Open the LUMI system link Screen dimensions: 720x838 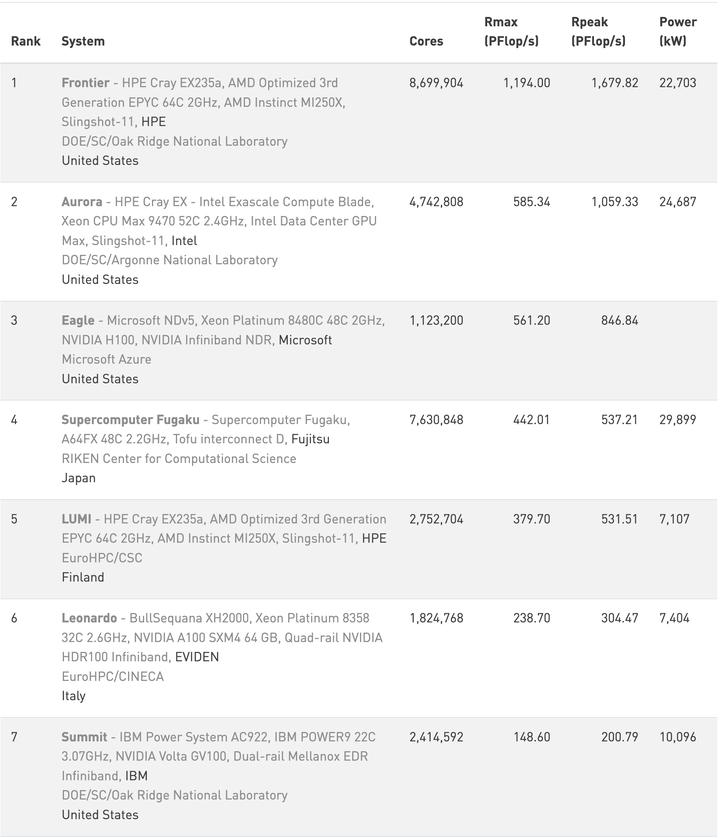(x=76, y=519)
